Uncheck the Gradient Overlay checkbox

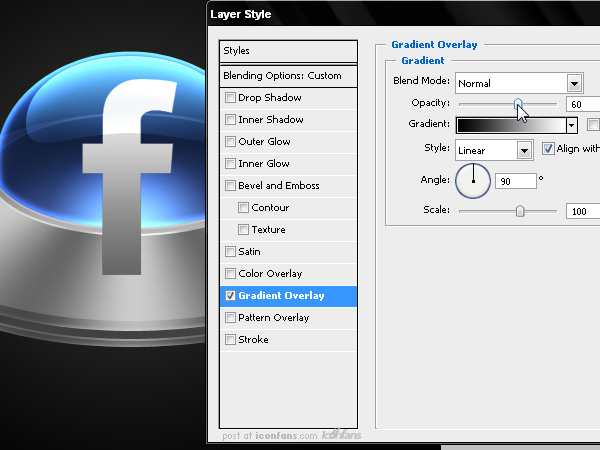point(230,295)
